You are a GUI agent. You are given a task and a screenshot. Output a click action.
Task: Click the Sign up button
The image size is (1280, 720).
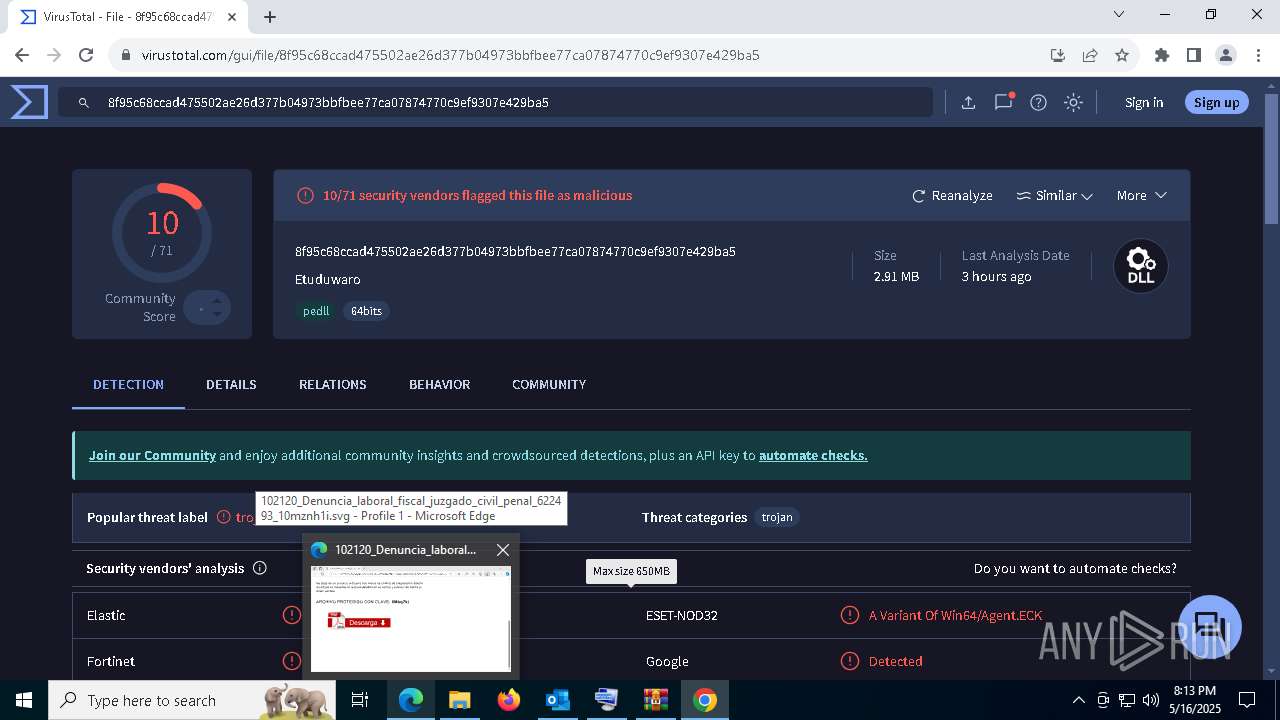tap(1216, 102)
